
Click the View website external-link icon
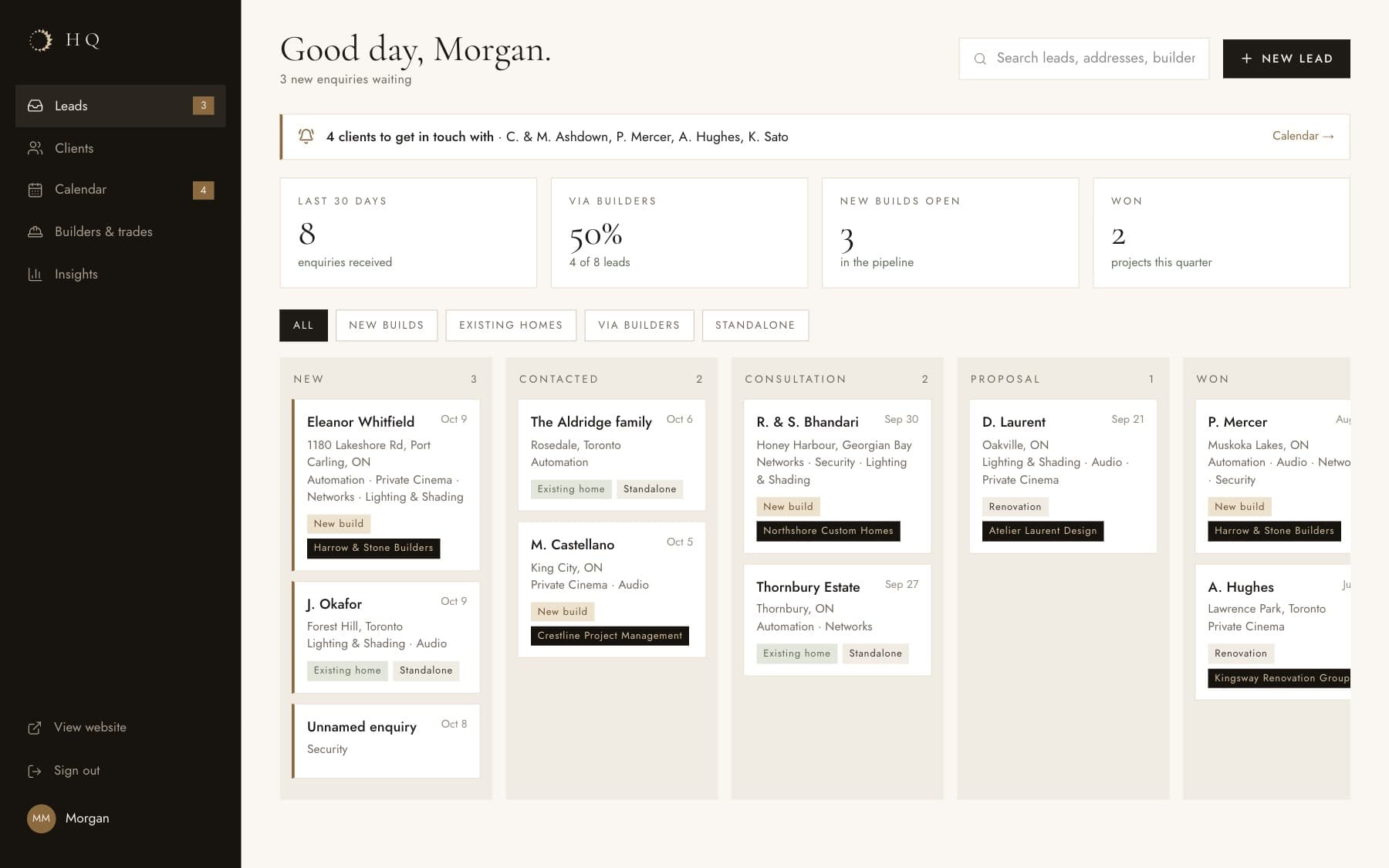35,728
